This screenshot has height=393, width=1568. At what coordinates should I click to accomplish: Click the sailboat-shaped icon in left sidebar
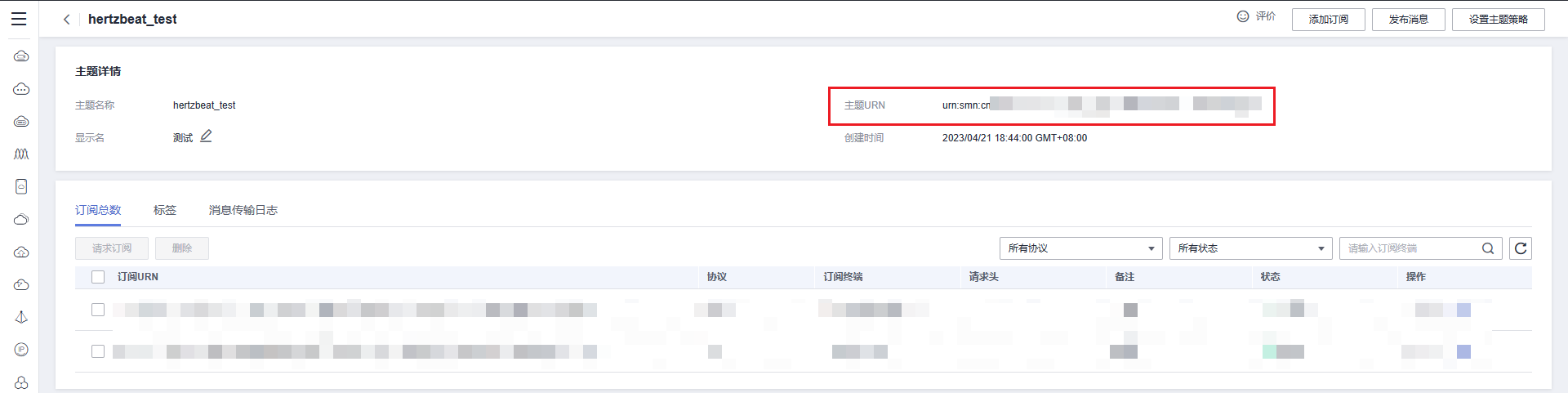(x=21, y=317)
